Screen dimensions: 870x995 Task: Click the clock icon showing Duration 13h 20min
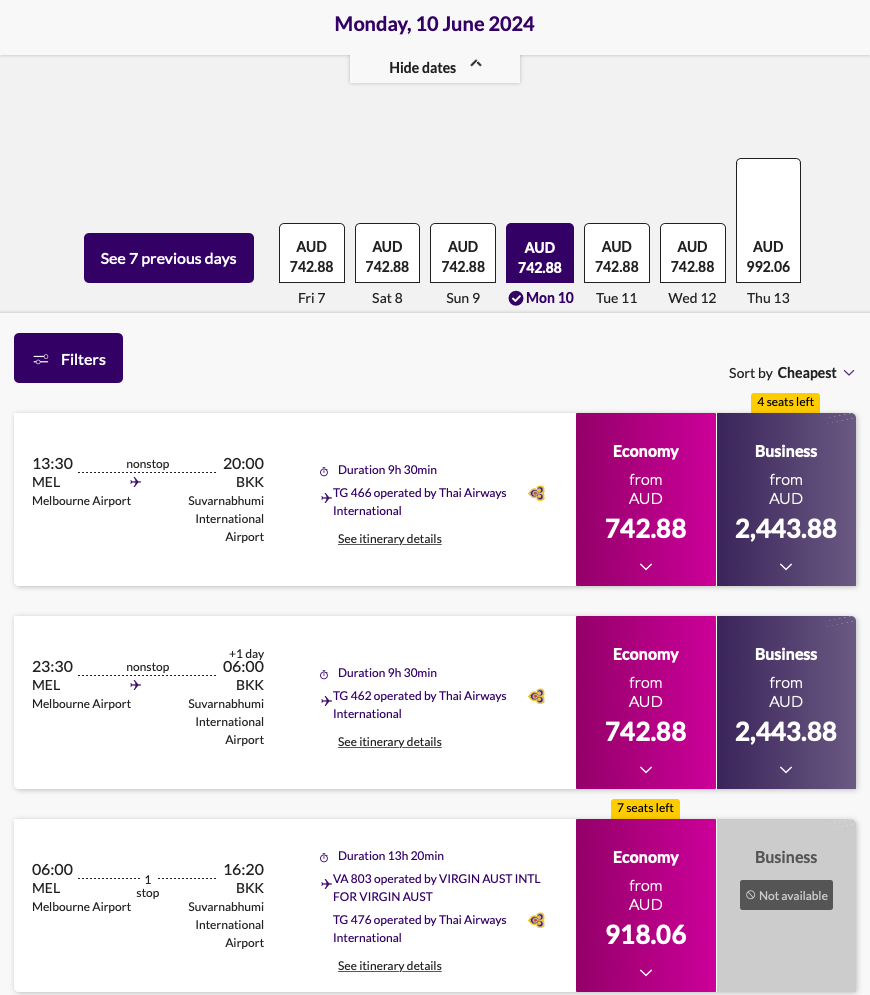(324, 856)
